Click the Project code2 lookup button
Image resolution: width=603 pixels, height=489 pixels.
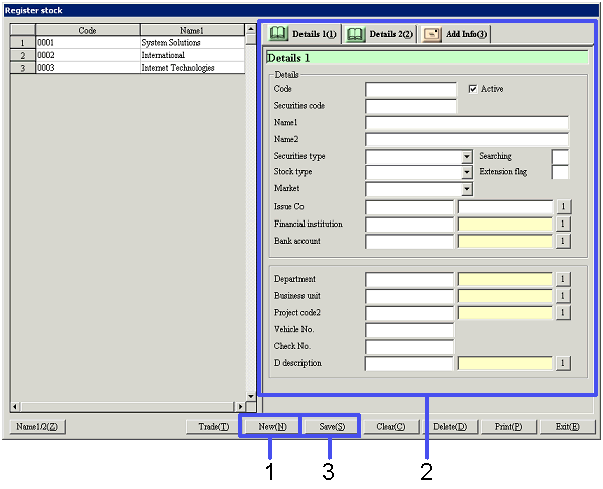coord(563,313)
